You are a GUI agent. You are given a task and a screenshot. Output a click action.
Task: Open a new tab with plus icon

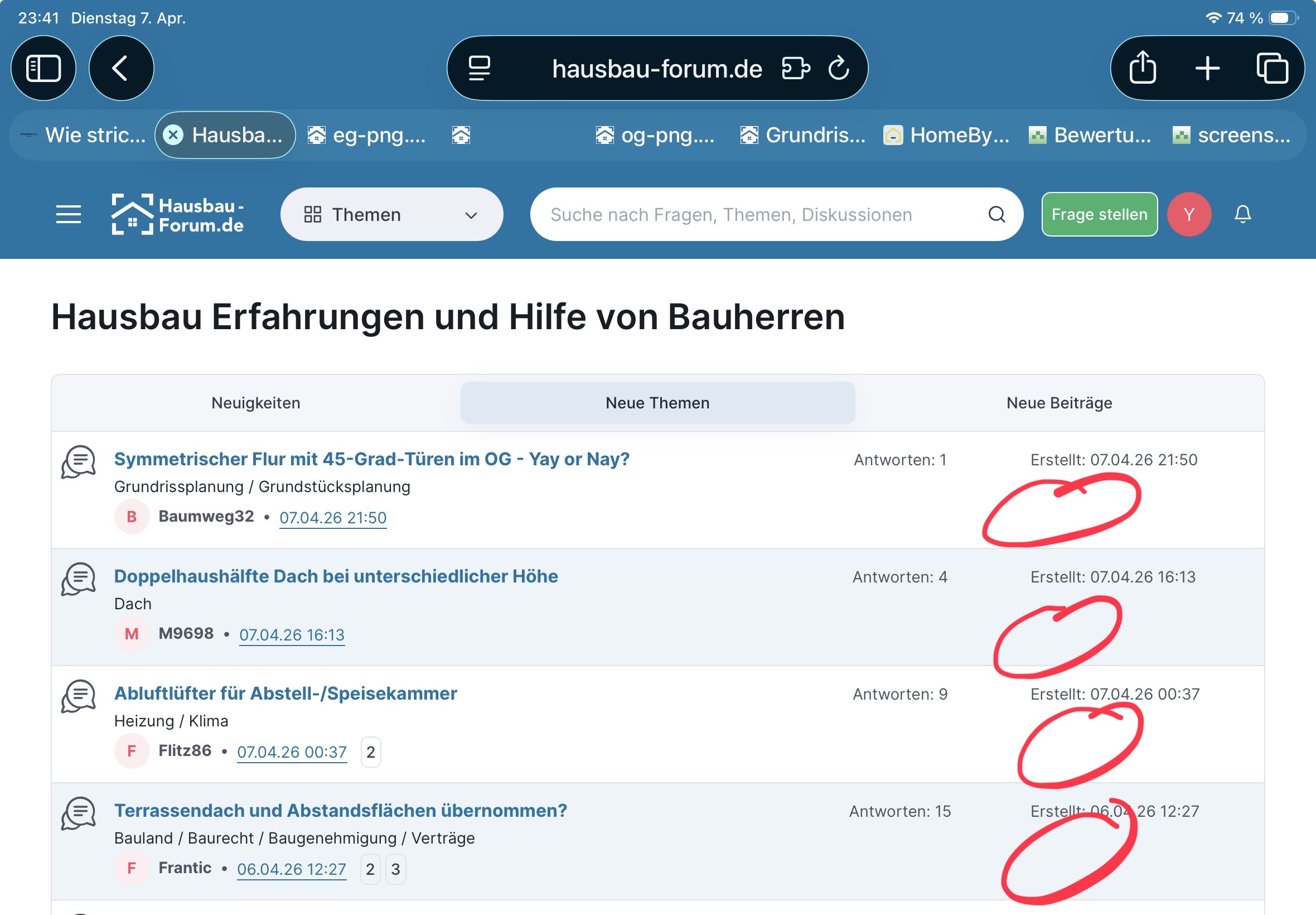pyautogui.click(x=1207, y=69)
